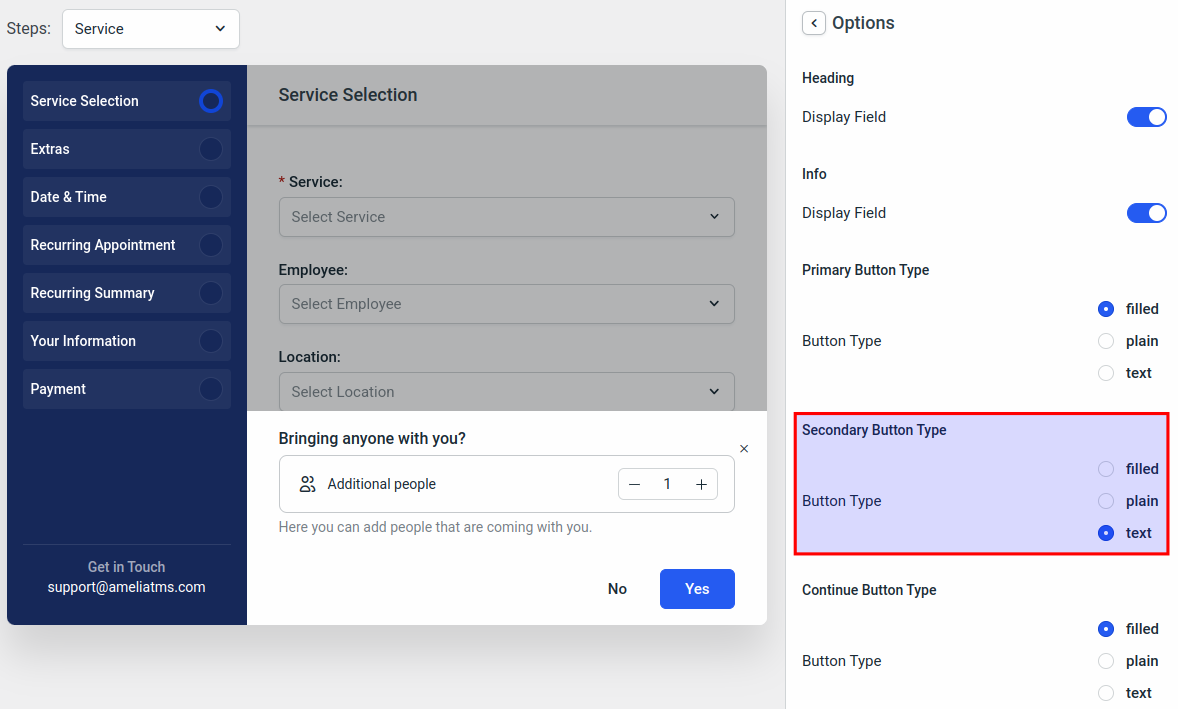Click the Payment step indicator circle
The width and height of the screenshot is (1178, 709).
[210, 389]
